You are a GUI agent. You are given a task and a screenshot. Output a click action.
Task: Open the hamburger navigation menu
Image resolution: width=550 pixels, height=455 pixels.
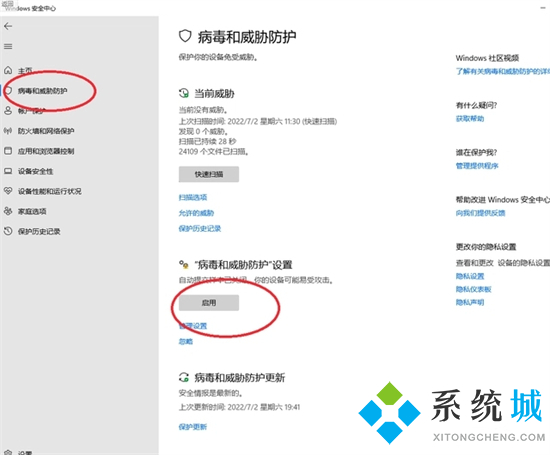(x=8, y=46)
